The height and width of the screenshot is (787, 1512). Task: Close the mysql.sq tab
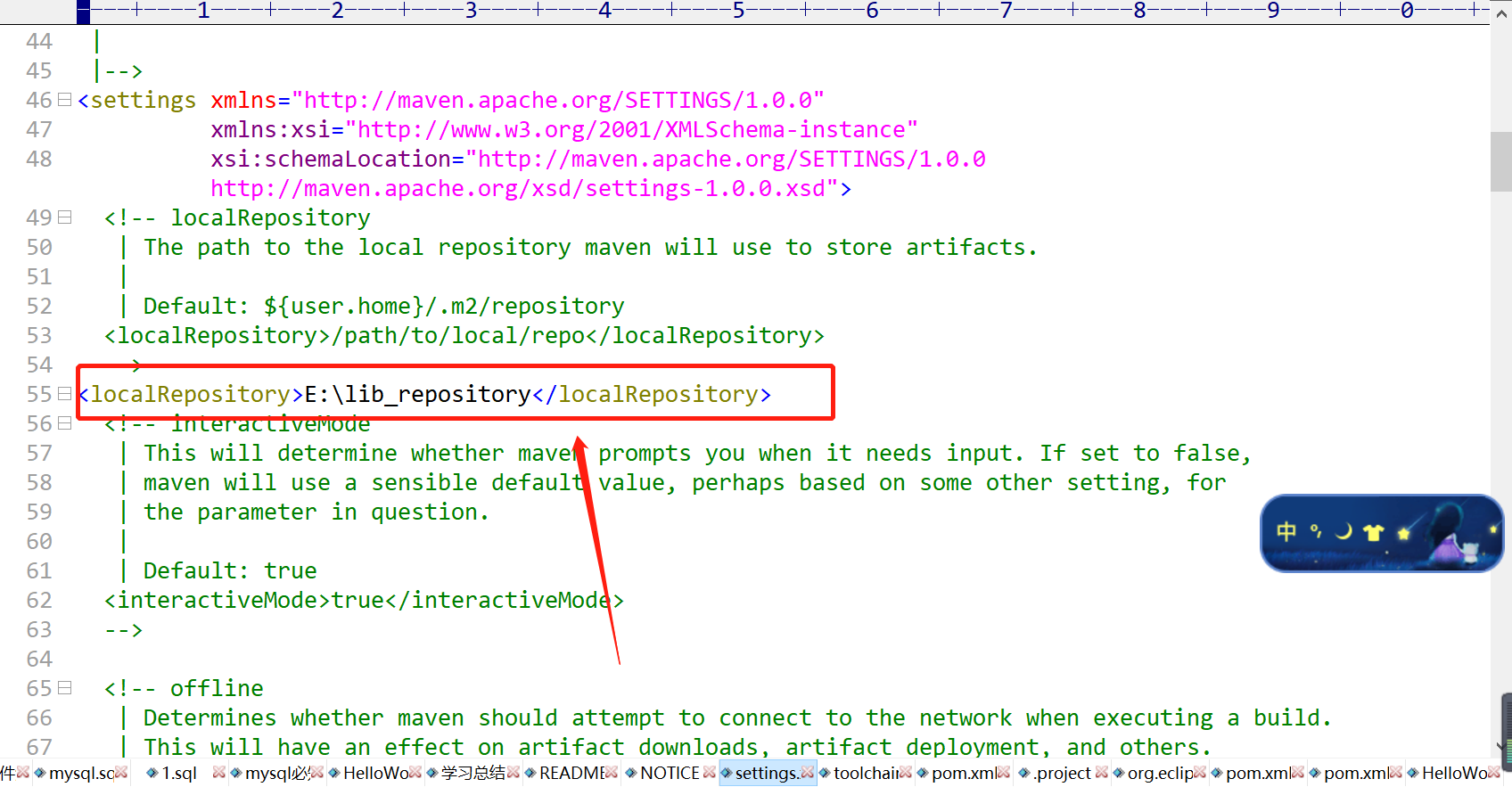(122, 773)
